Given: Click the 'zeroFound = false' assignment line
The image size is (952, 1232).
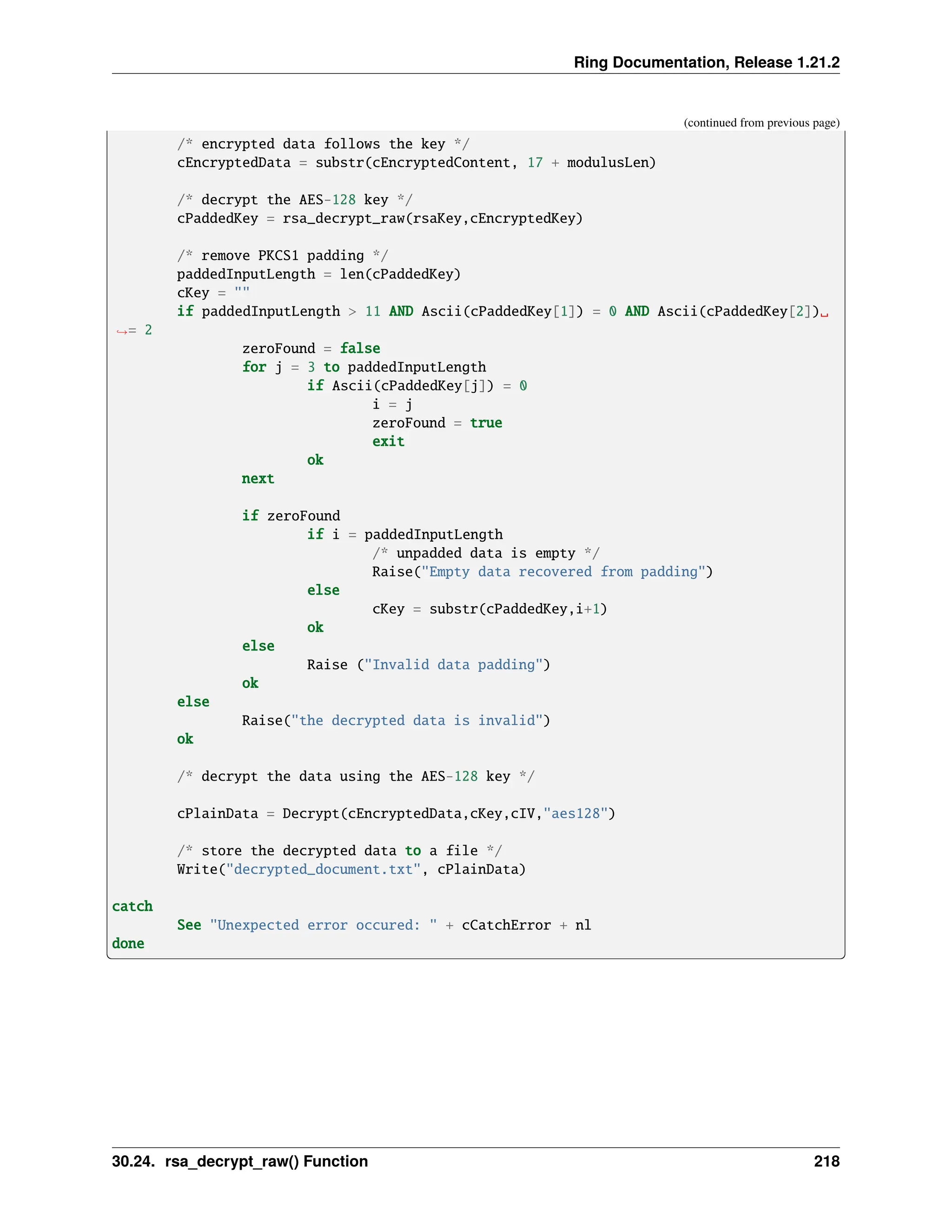Looking at the screenshot, I should [311, 348].
